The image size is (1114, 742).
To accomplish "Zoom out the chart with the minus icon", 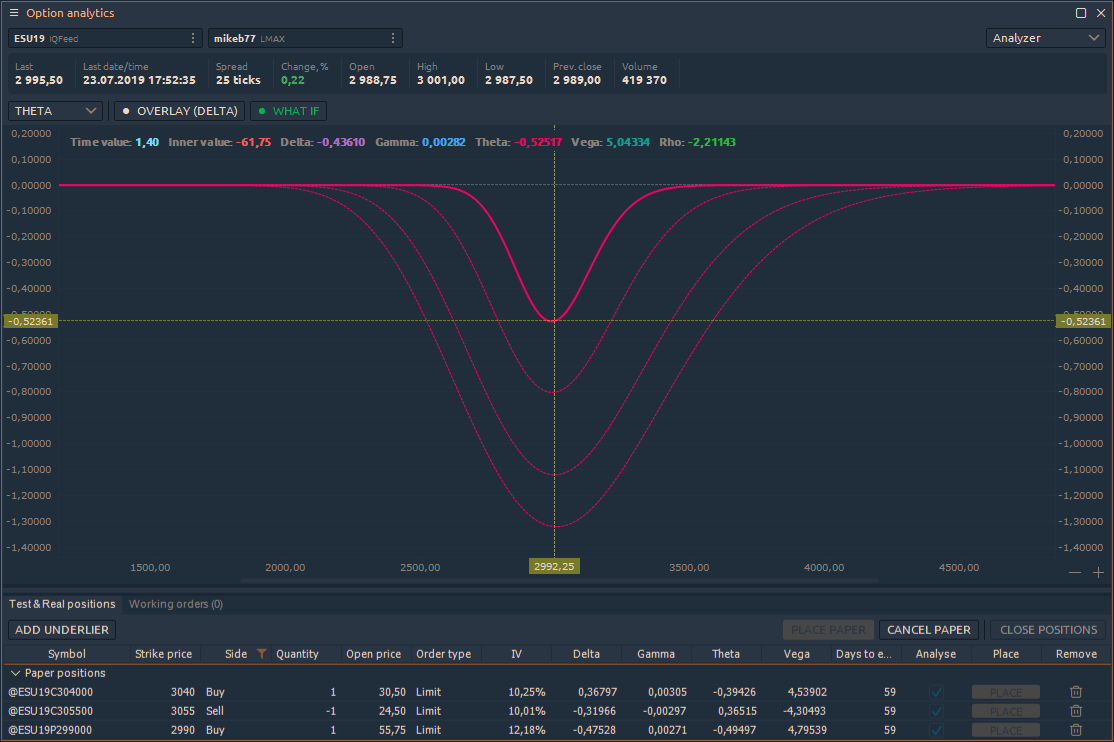I will pyautogui.click(x=1075, y=572).
